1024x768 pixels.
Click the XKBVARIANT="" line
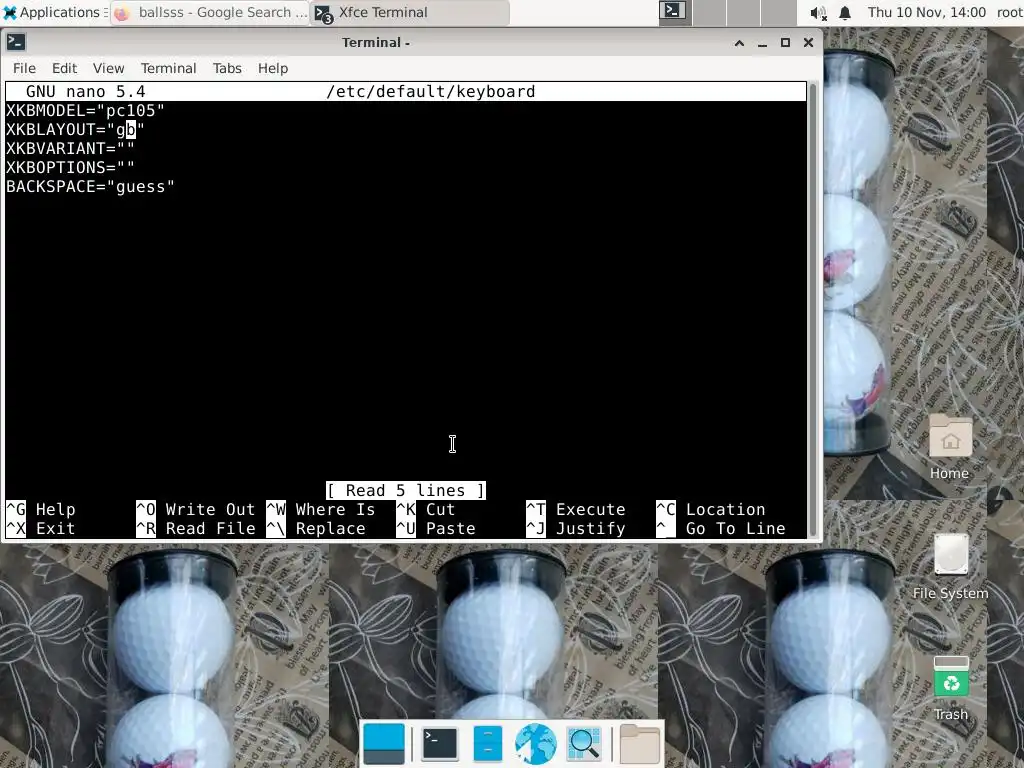point(71,148)
